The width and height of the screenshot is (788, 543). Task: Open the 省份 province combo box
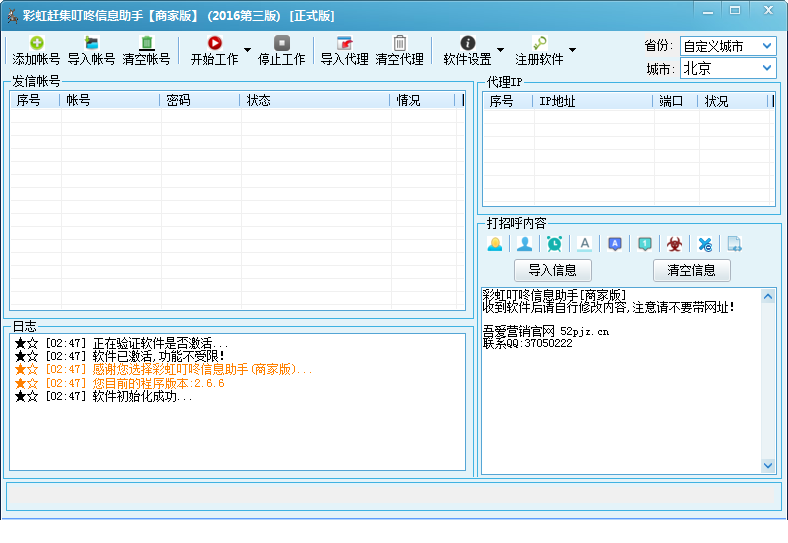tap(728, 46)
